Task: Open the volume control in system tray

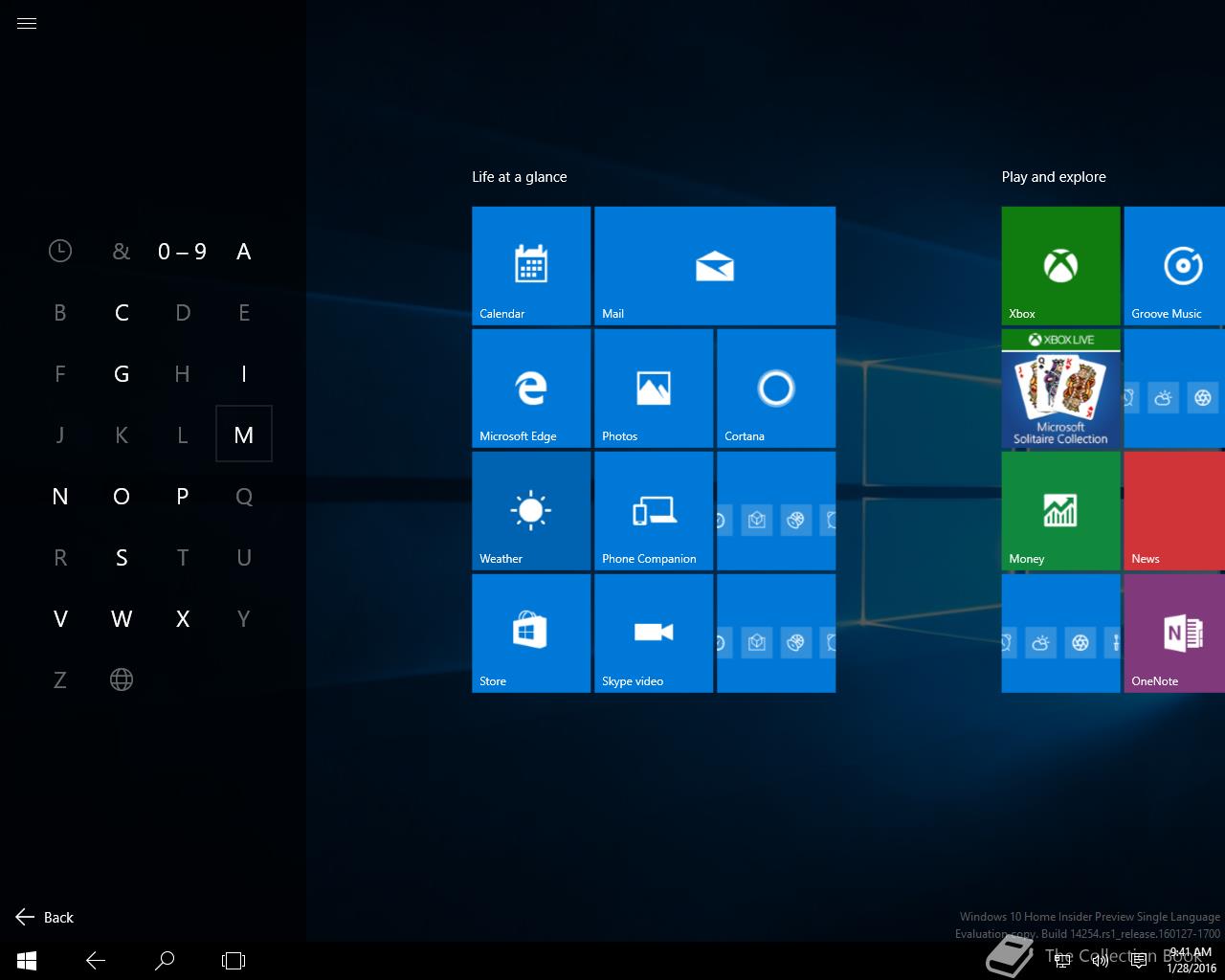Action: click(x=1101, y=961)
